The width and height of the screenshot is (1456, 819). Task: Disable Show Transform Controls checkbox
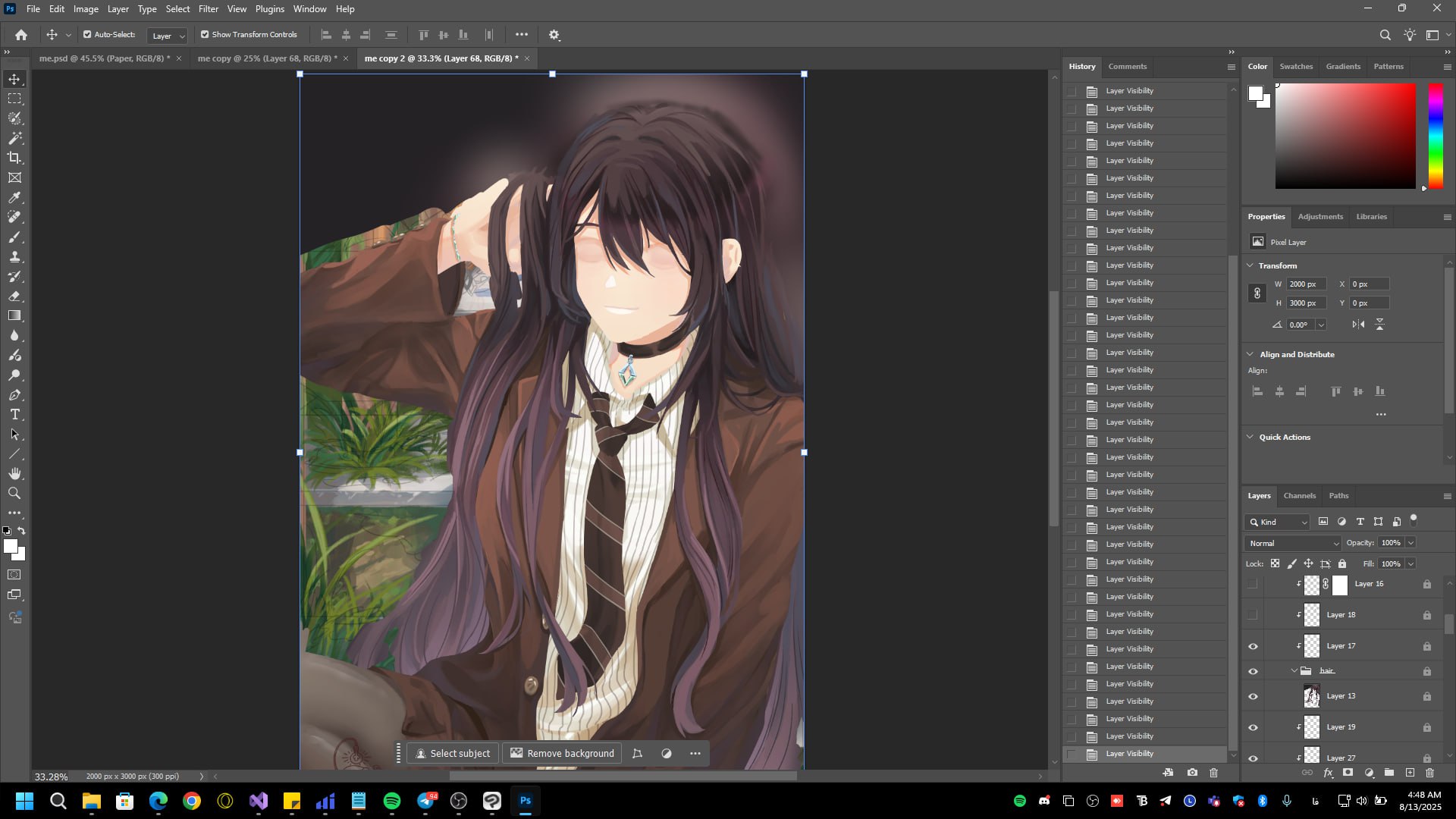205,35
